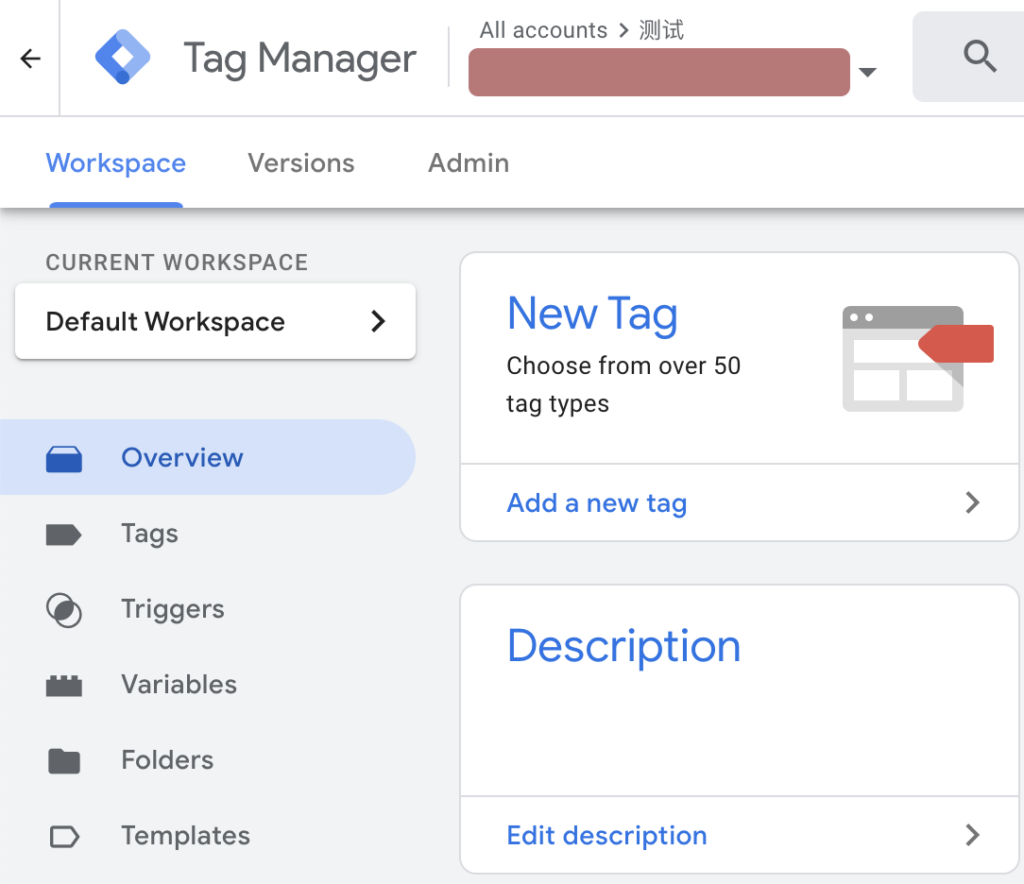Click the Folders folder icon
1024x884 pixels.
point(64,761)
